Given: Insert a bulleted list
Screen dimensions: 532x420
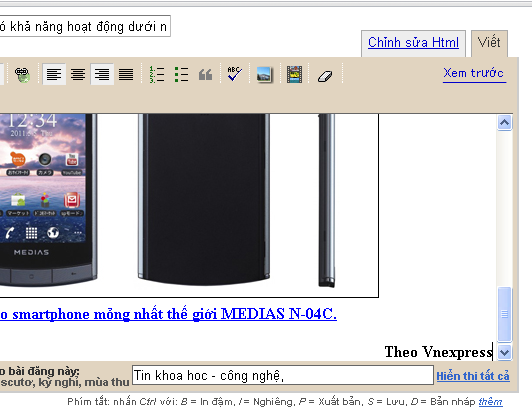Looking at the screenshot, I should click(181, 74).
